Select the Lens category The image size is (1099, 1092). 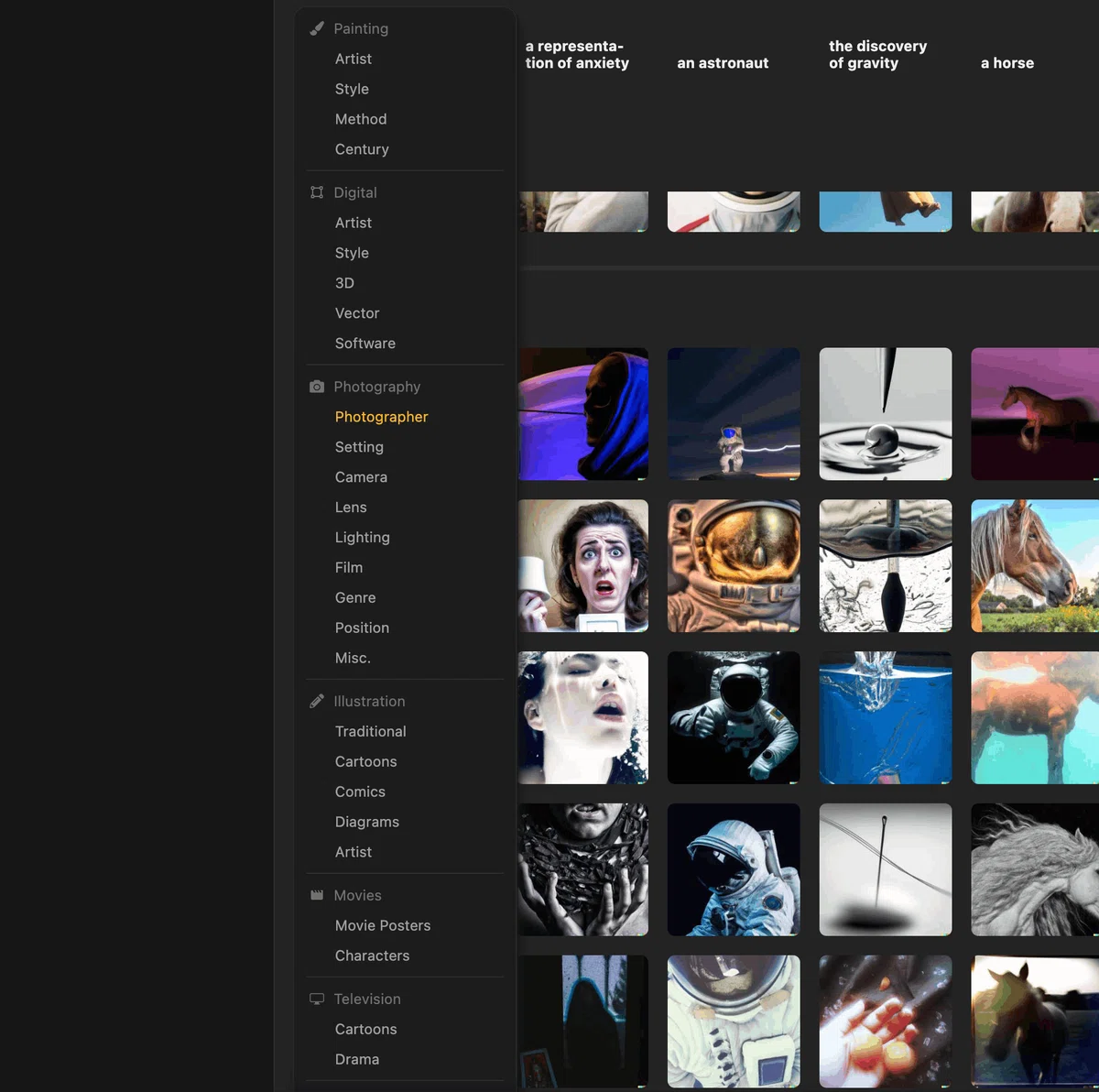[x=351, y=508]
